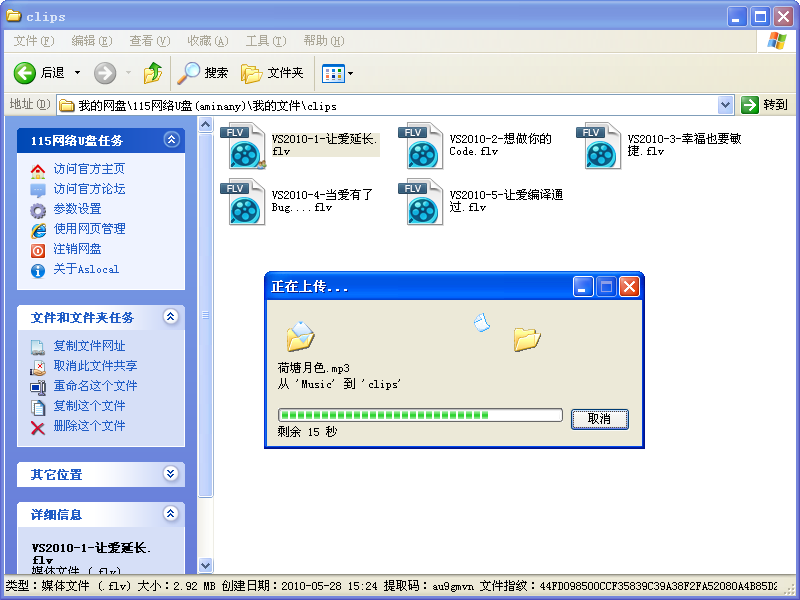Collapse the 115网络U盘任务 panel
This screenshot has height=600, width=800.
[x=171, y=140]
